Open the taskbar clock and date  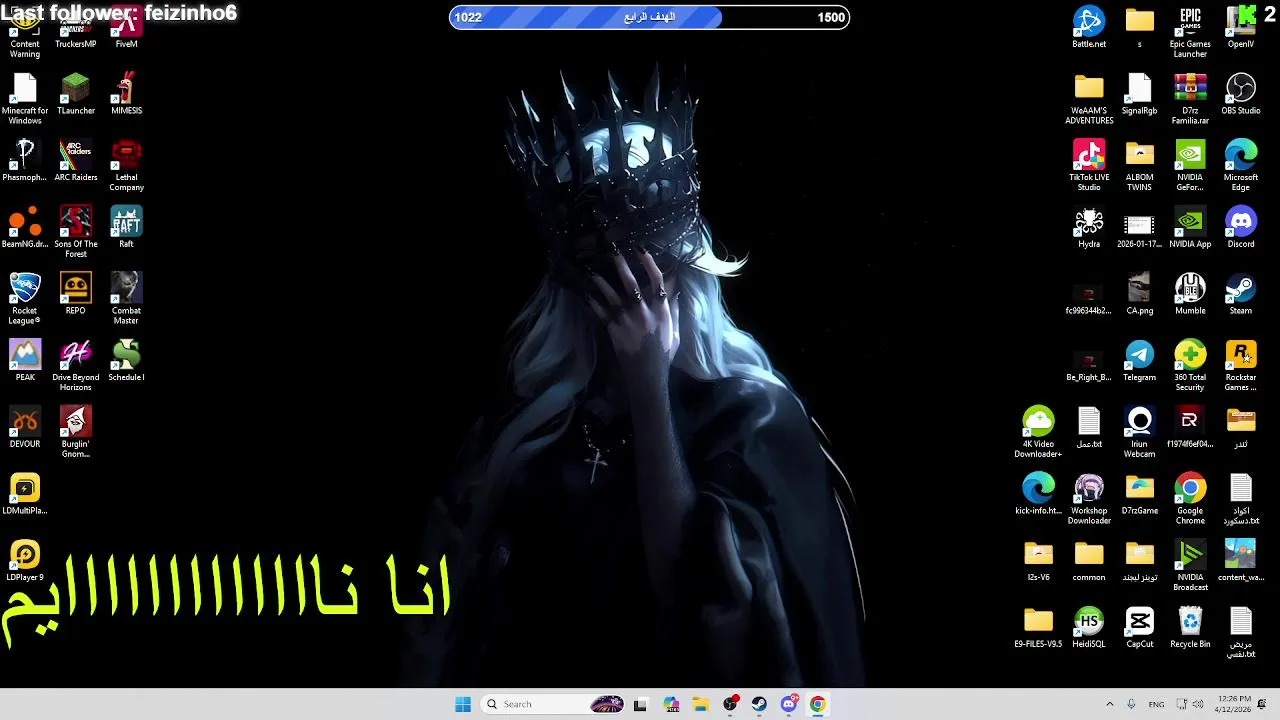pyautogui.click(x=1235, y=704)
